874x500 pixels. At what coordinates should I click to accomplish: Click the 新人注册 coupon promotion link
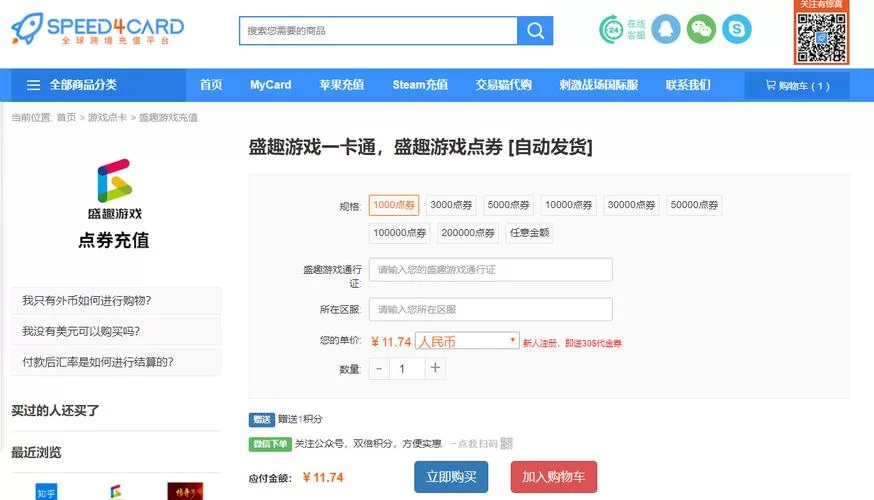pos(572,343)
